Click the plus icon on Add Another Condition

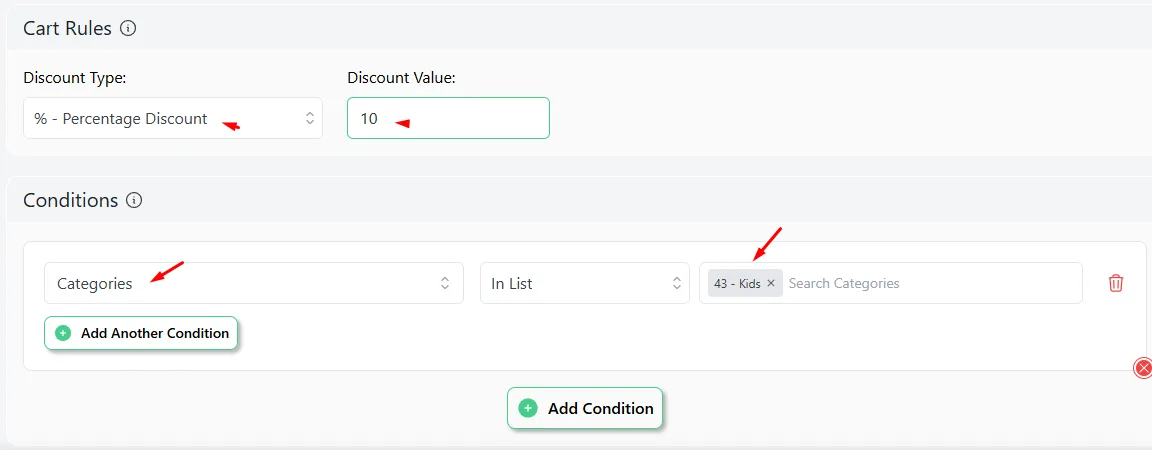coord(63,333)
